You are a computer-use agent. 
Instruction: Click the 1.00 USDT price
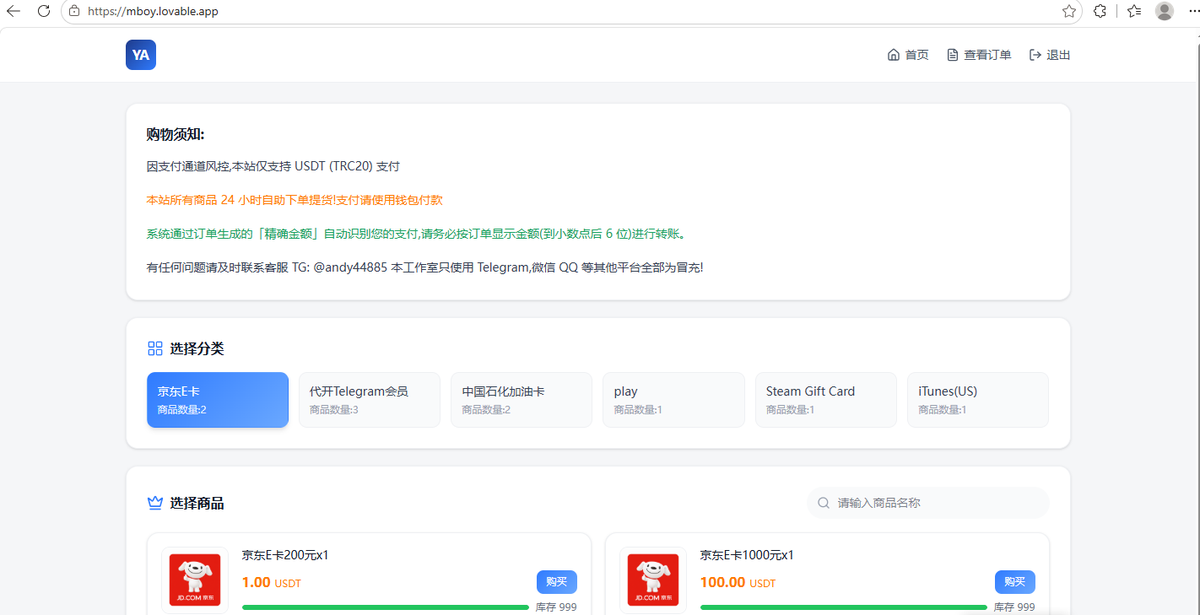click(x=271, y=582)
